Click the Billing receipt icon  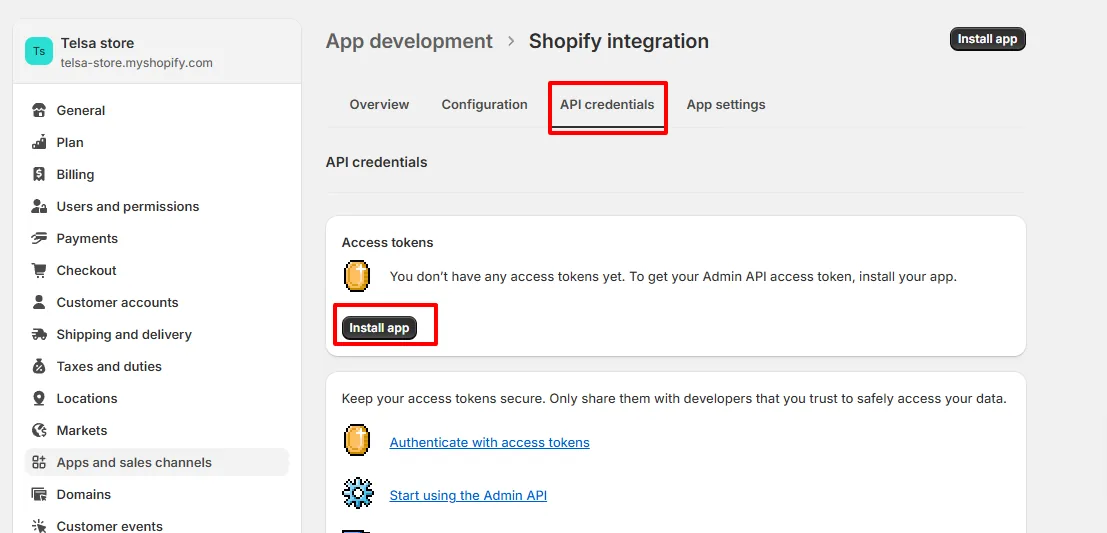(39, 174)
